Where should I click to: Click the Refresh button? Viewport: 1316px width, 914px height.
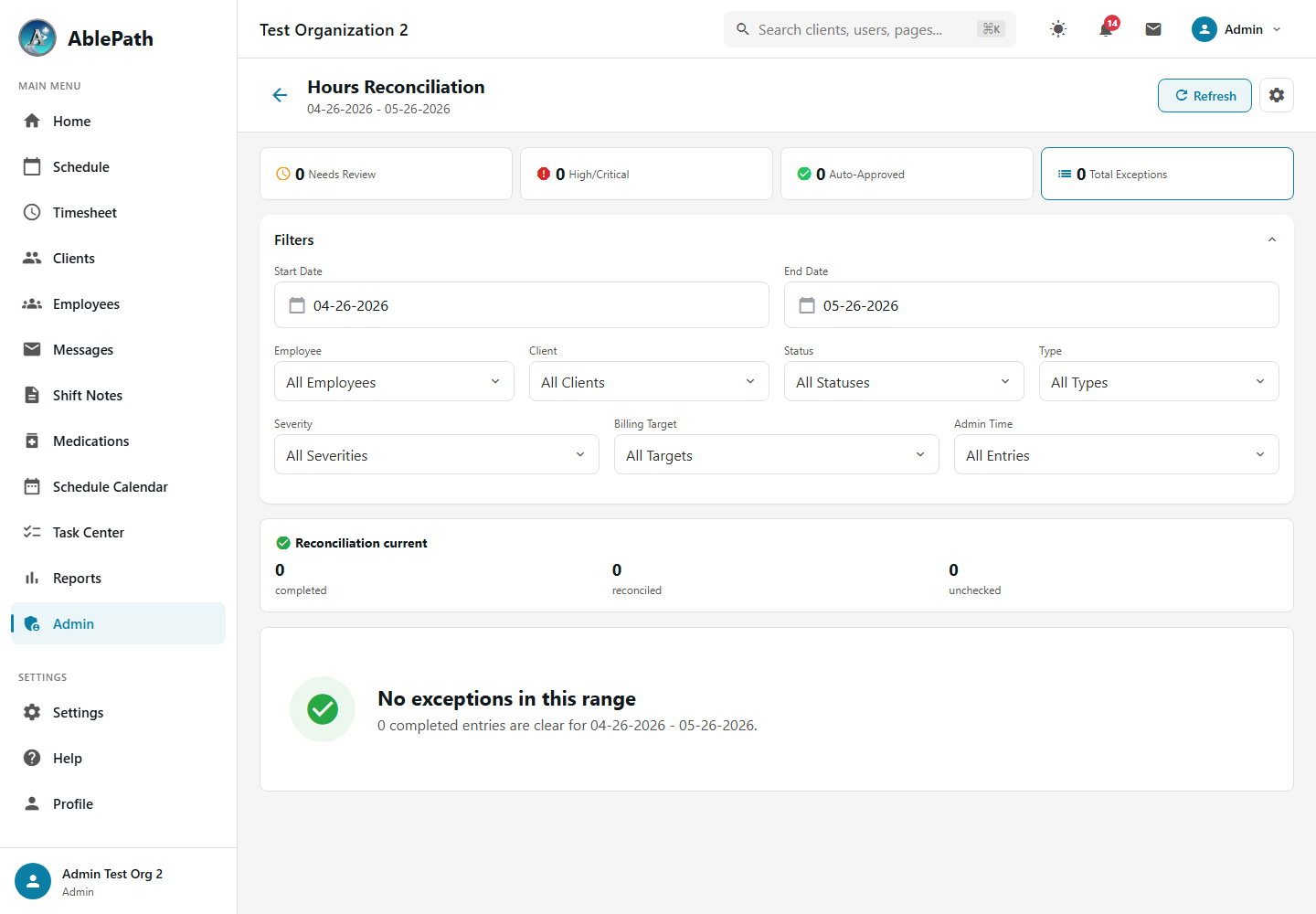click(1205, 96)
